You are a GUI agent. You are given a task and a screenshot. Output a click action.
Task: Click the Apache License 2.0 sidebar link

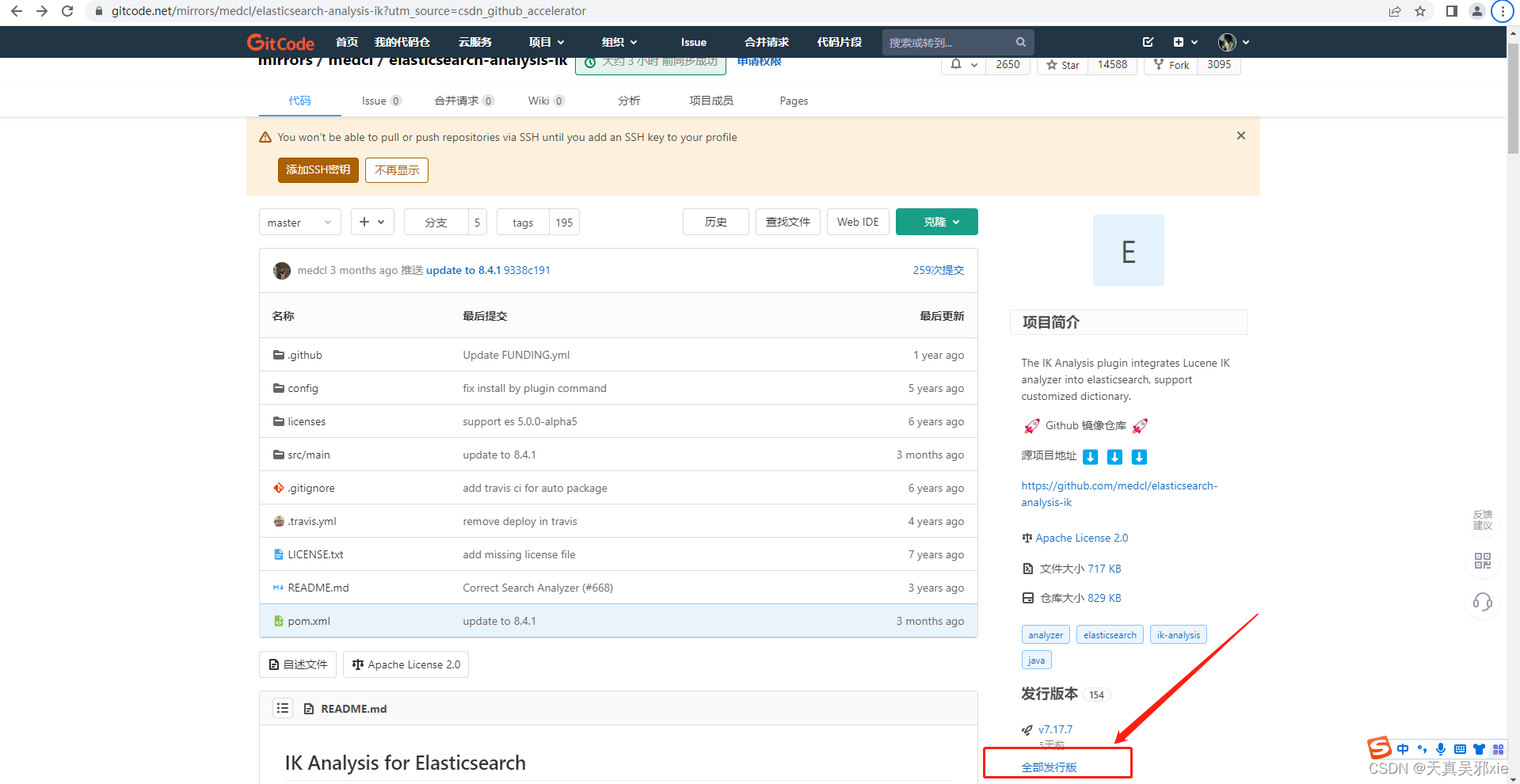coord(1081,538)
